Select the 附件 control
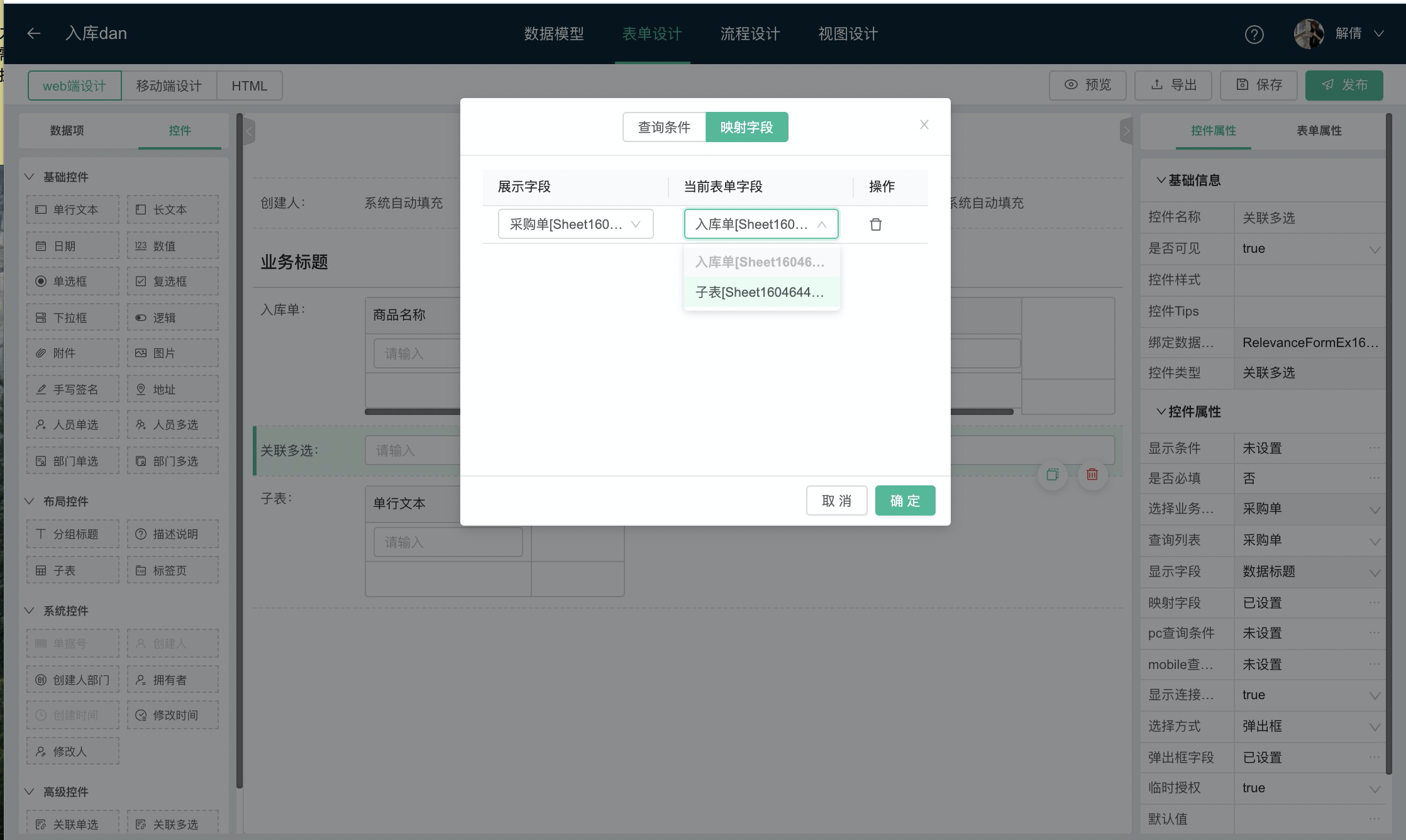 (73, 353)
